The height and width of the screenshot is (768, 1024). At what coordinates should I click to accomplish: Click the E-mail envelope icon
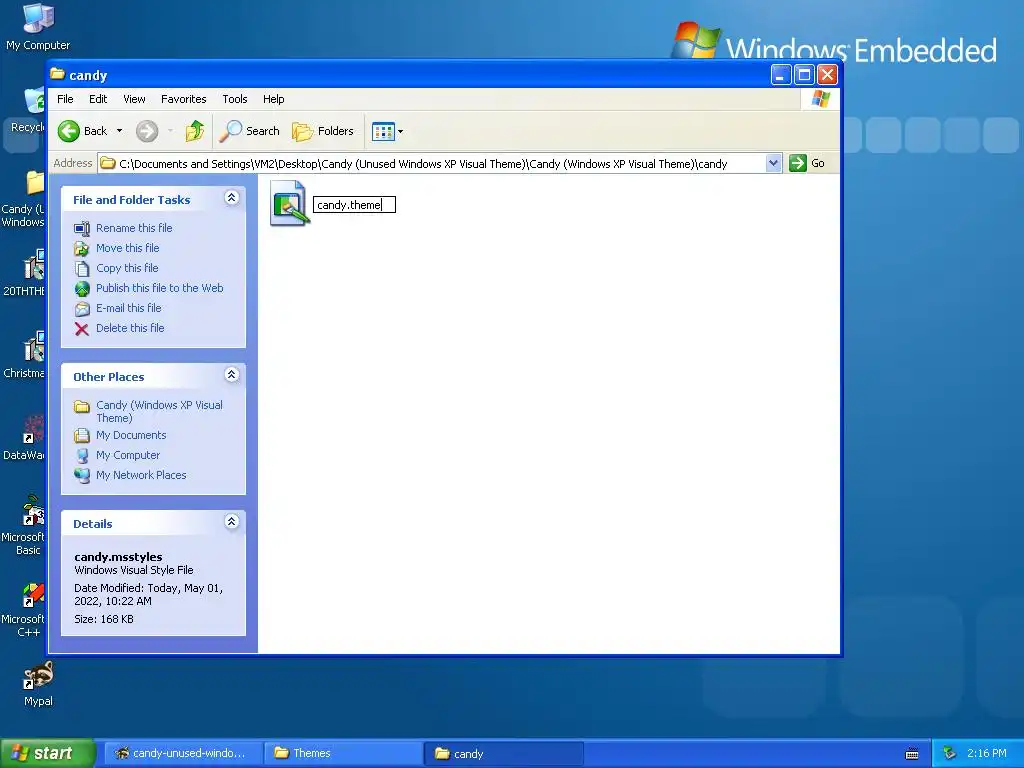[x=82, y=309]
